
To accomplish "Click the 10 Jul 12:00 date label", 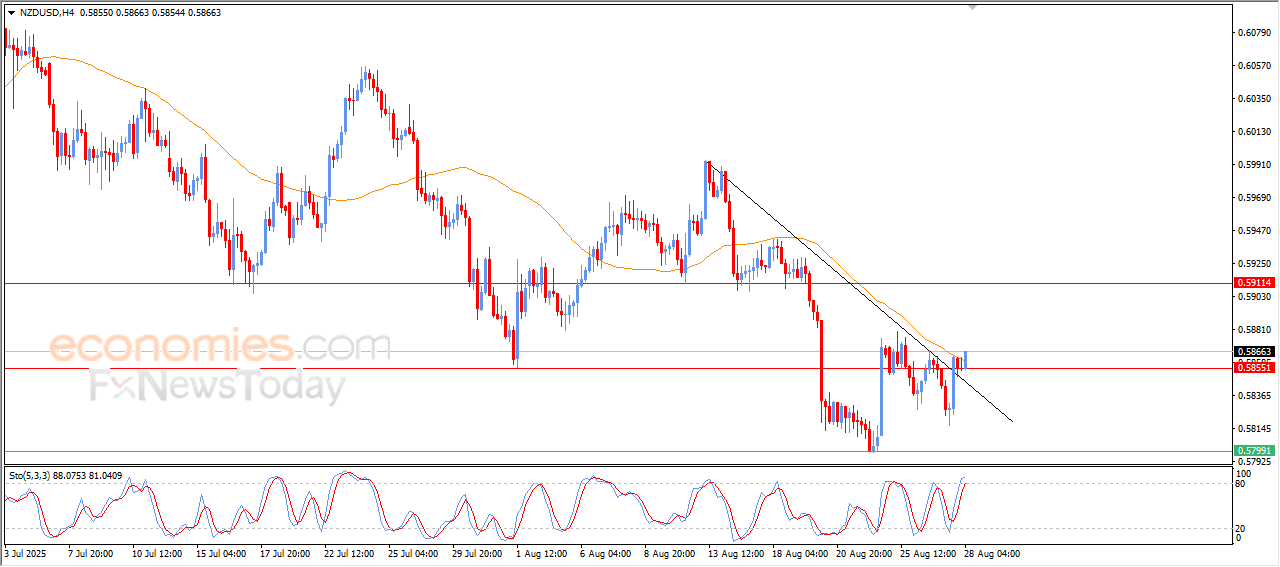I will pos(155,553).
